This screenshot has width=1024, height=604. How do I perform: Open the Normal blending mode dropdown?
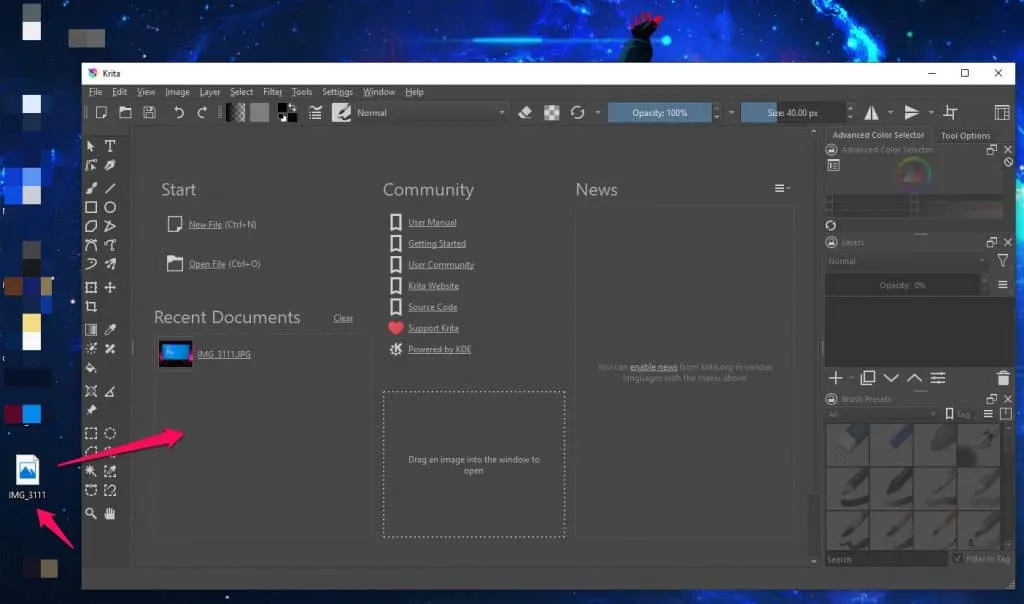[x=430, y=113]
